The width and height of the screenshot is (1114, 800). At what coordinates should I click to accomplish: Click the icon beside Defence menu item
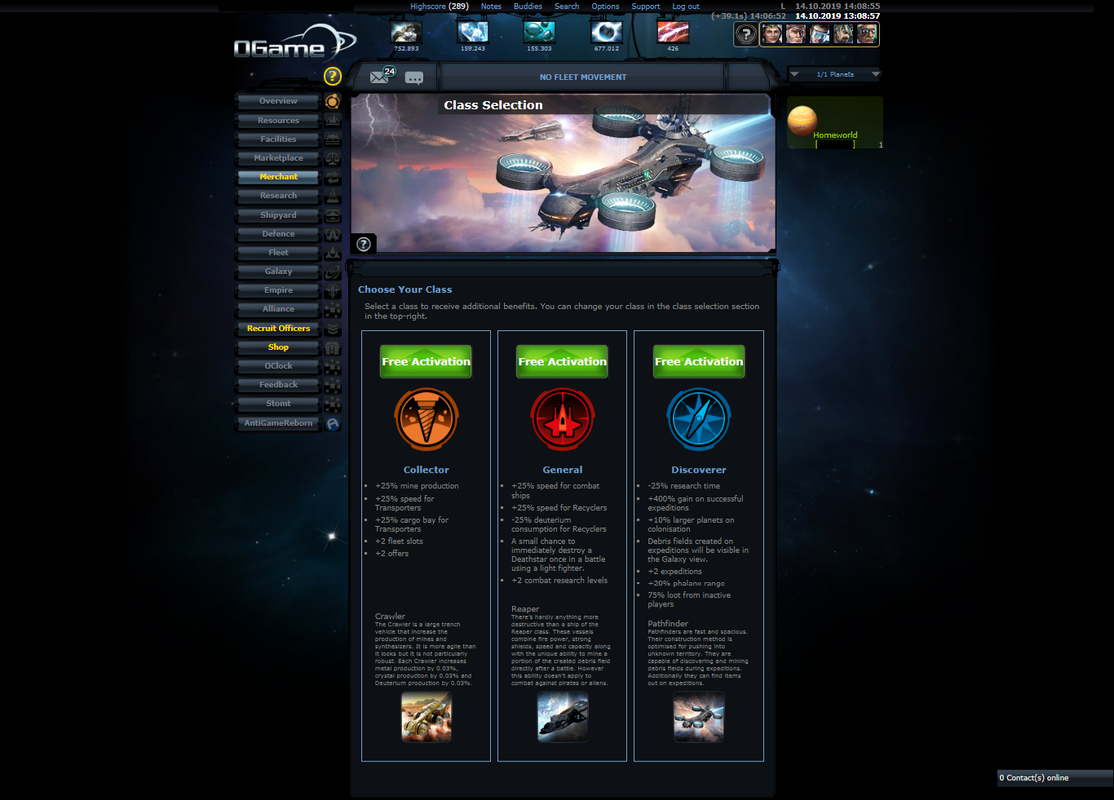332,234
